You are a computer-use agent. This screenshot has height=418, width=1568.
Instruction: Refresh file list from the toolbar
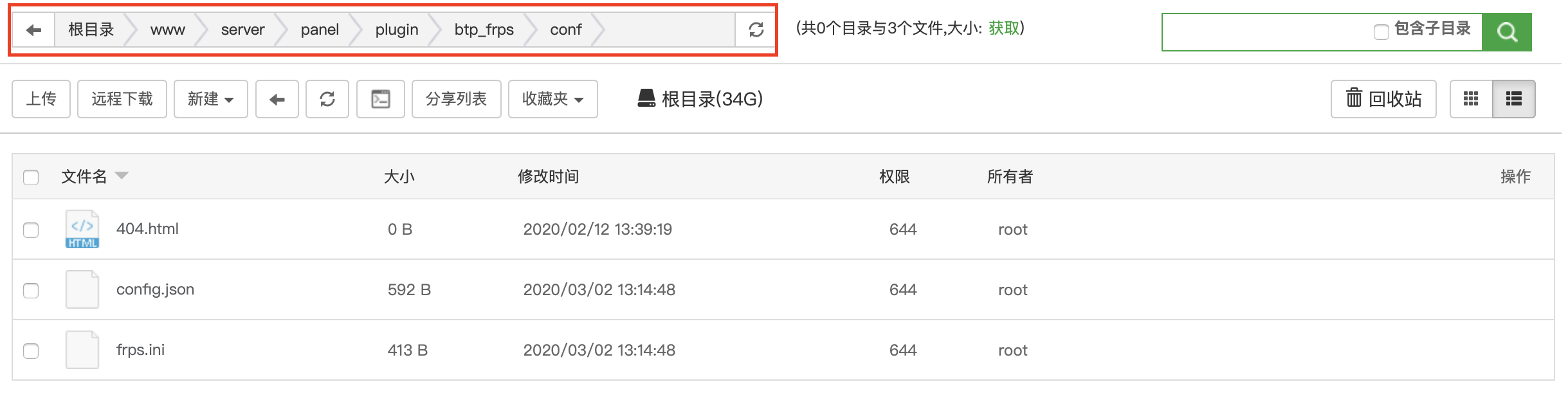point(327,99)
